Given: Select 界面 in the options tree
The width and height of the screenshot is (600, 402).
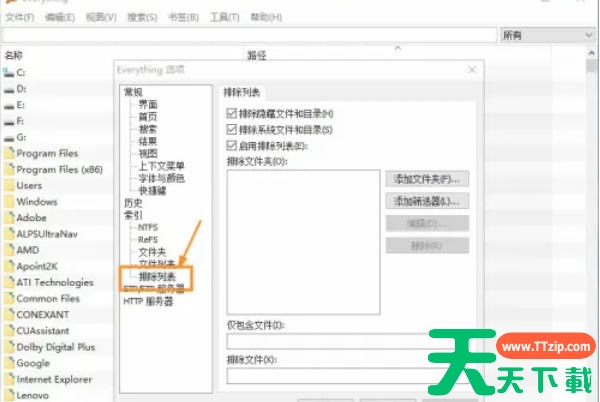Looking at the screenshot, I should [148, 104].
